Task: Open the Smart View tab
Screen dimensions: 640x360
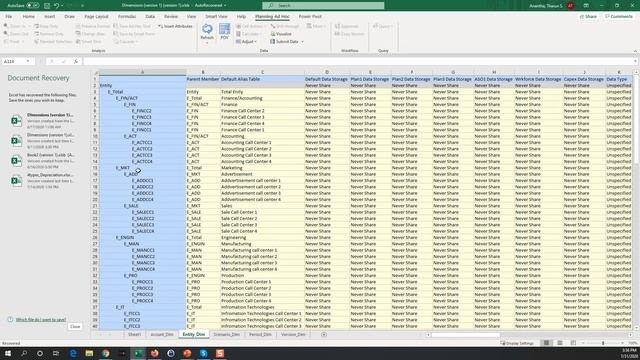Action: (x=216, y=17)
